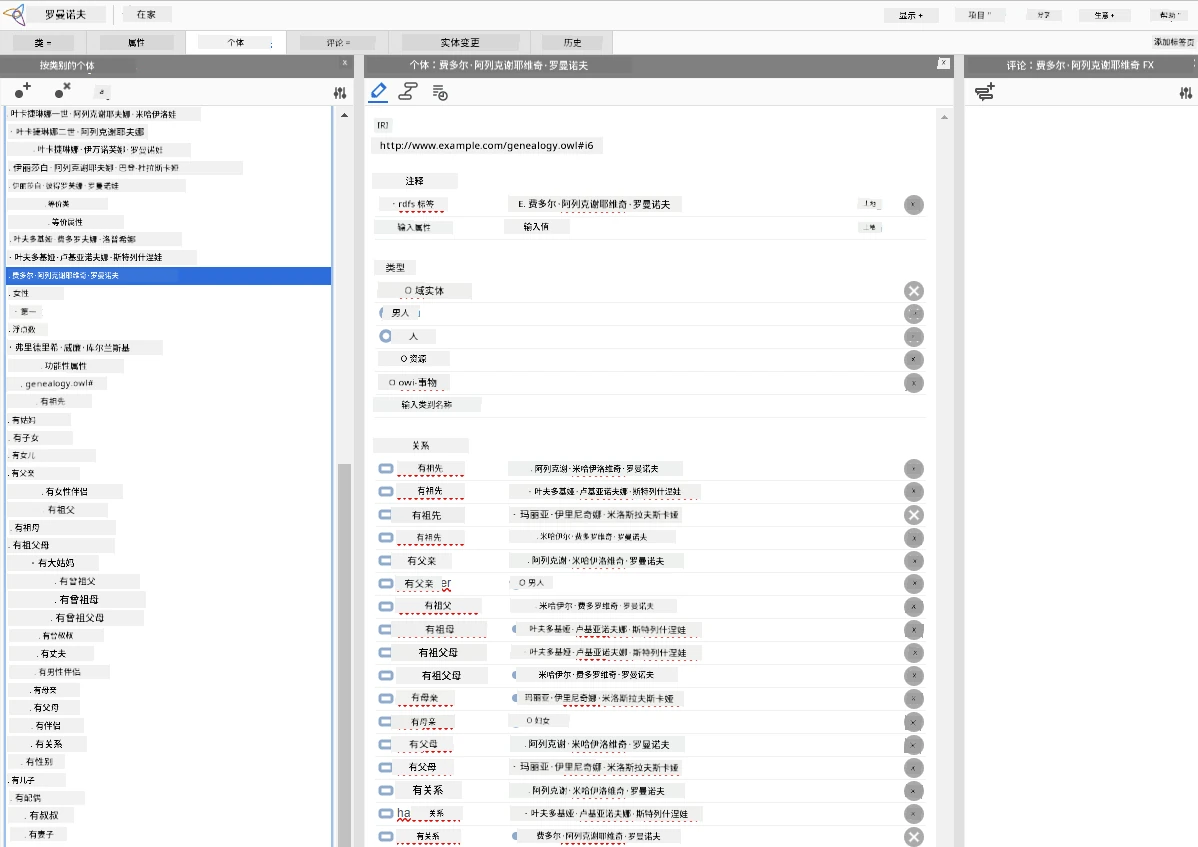Open the 属性 tab
This screenshot has width=1198, height=847.
[x=137, y=43]
